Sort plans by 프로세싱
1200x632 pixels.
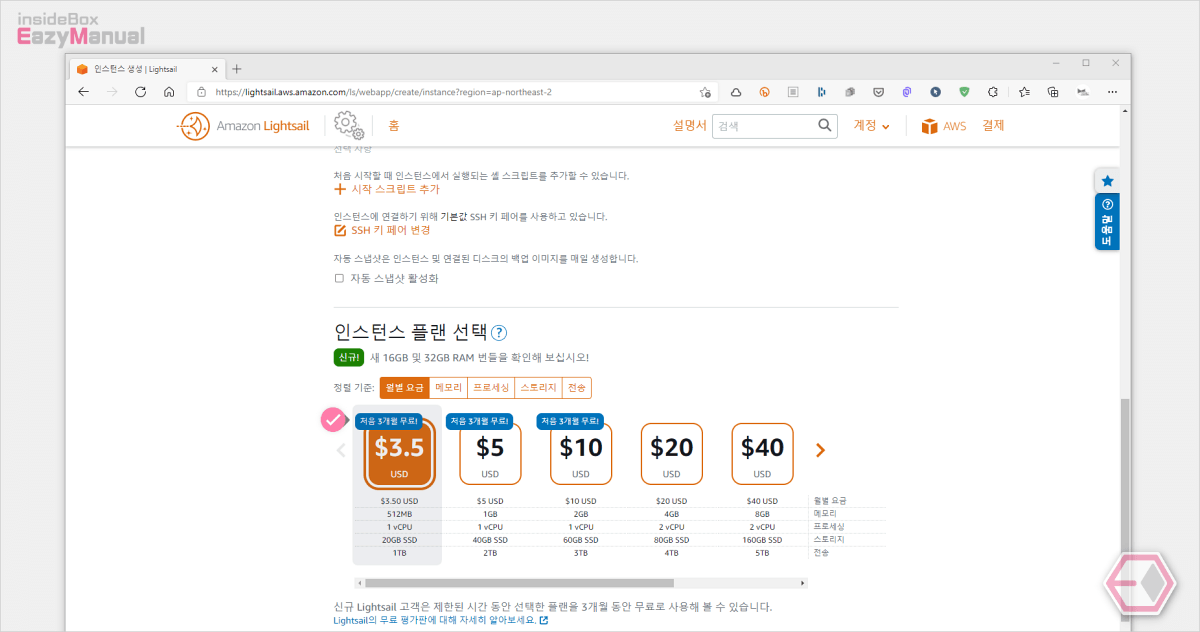[x=490, y=388]
